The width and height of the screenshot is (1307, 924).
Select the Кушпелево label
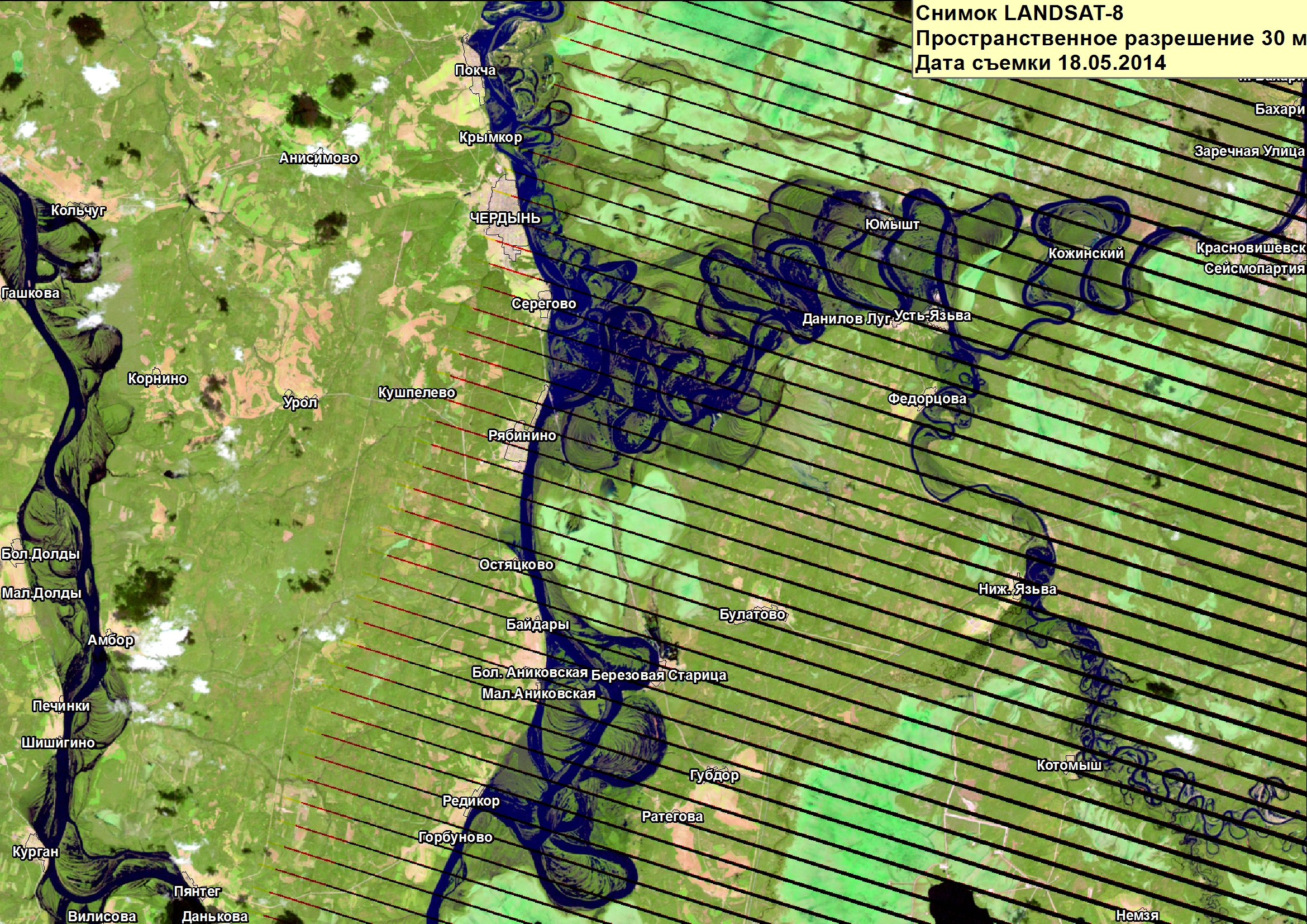417,393
